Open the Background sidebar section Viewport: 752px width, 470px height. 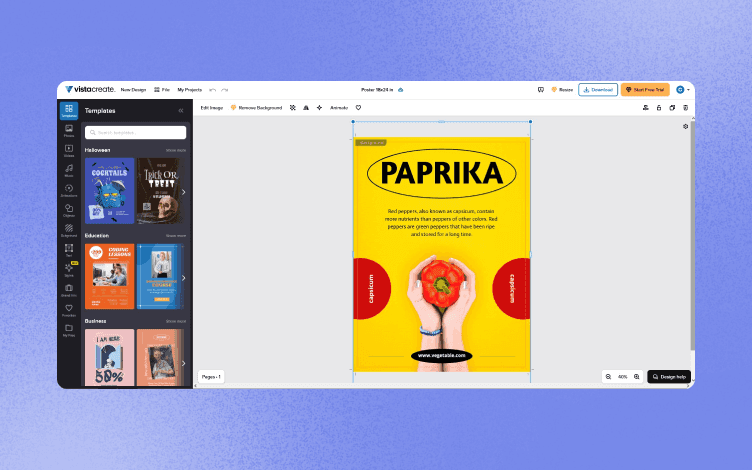(x=69, y=231)
